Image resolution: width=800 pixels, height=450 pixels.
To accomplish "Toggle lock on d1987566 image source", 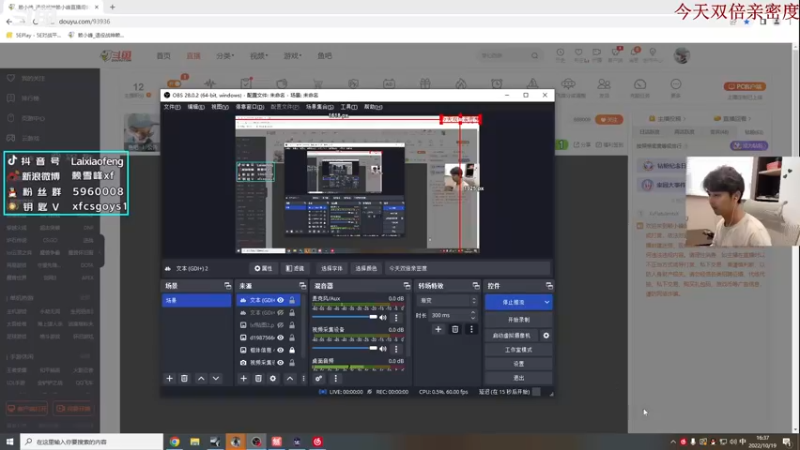I will click(292, 338).
